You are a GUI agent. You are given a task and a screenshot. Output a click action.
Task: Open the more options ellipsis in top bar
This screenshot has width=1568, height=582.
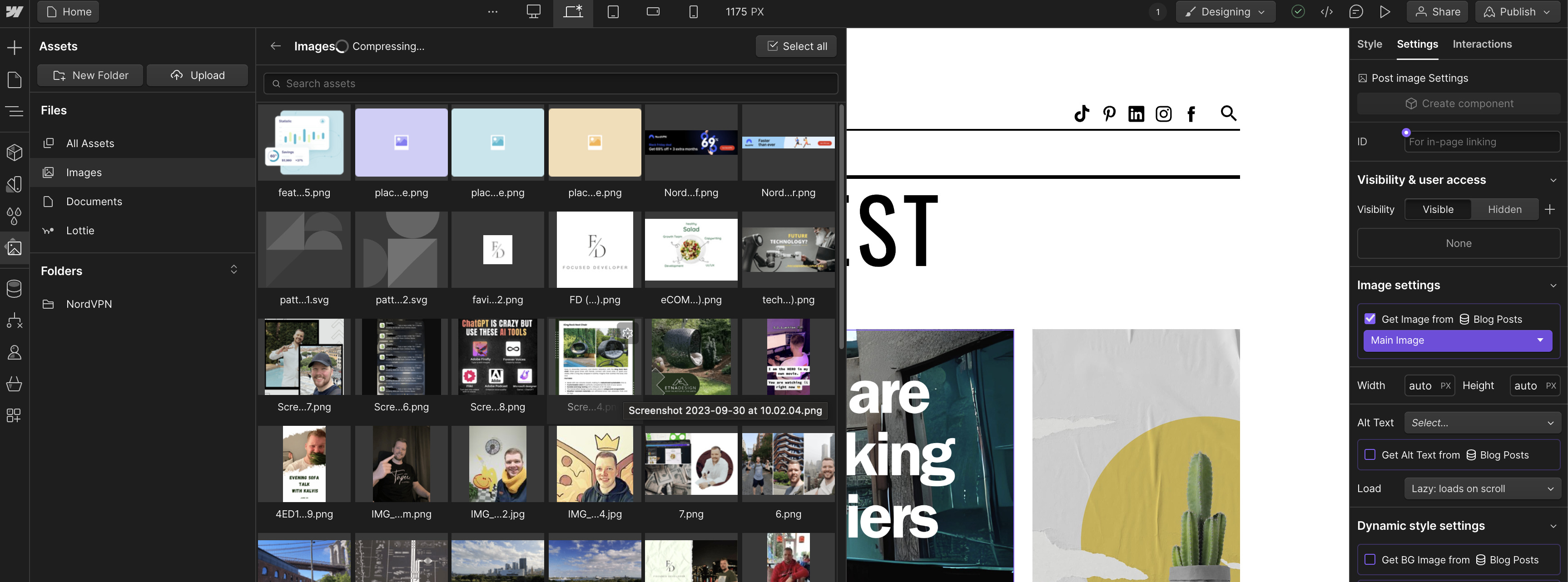click(492, 11)
